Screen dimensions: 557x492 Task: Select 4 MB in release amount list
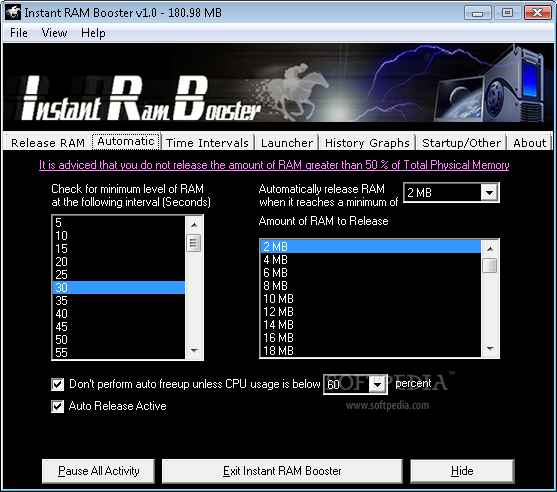point(371,260)
